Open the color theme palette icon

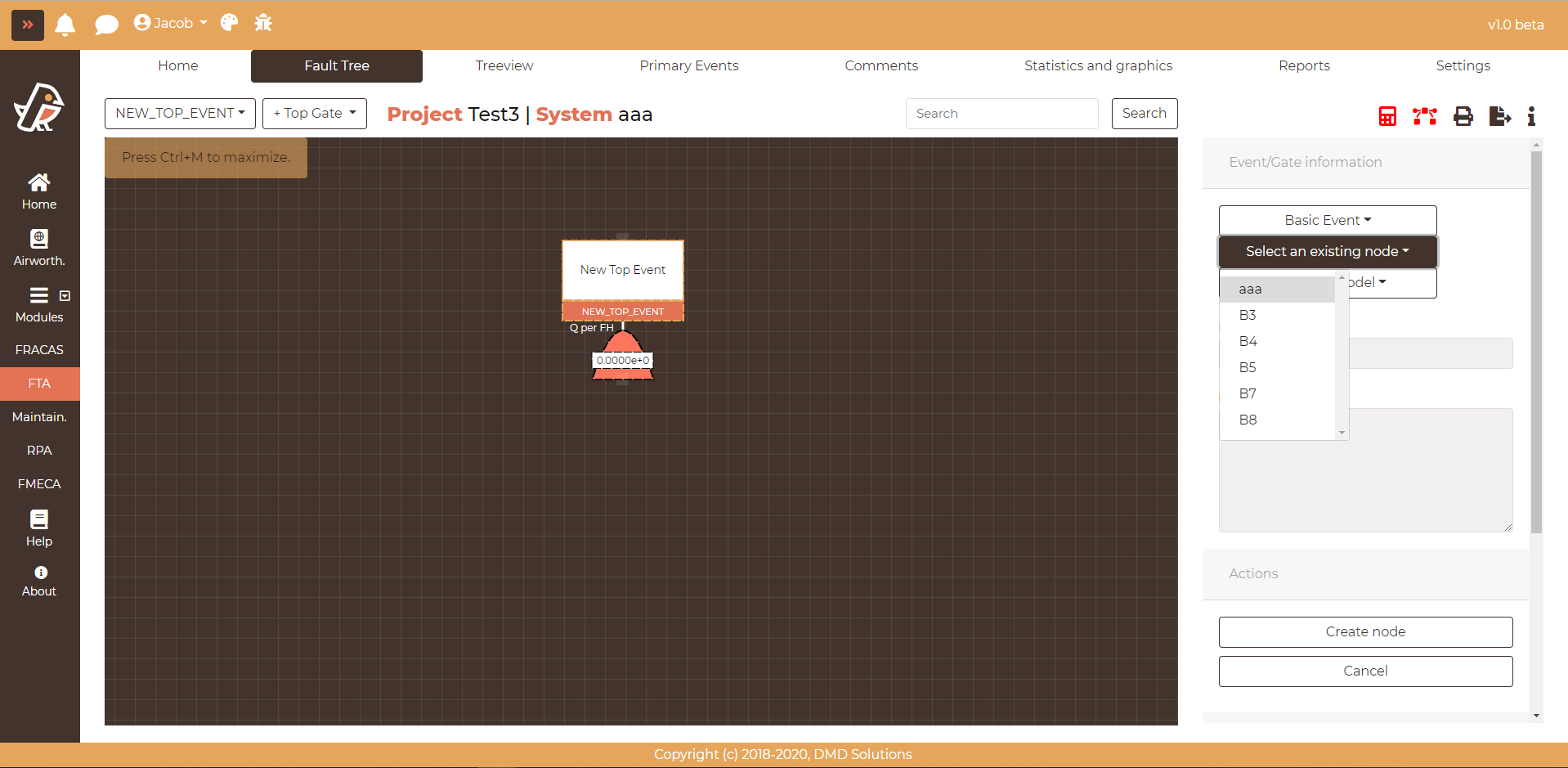click(230, 23)
